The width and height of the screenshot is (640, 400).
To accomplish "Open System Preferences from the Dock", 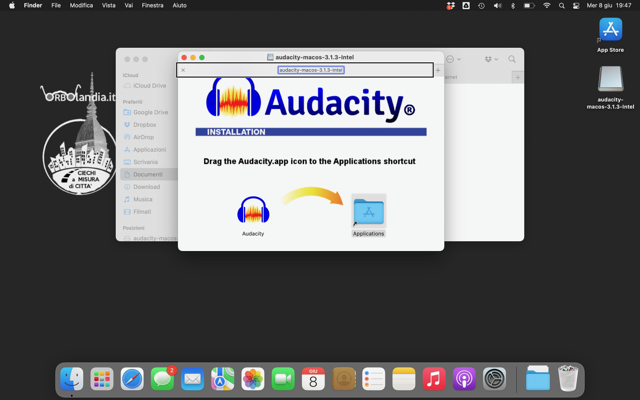I will point(494,379).
